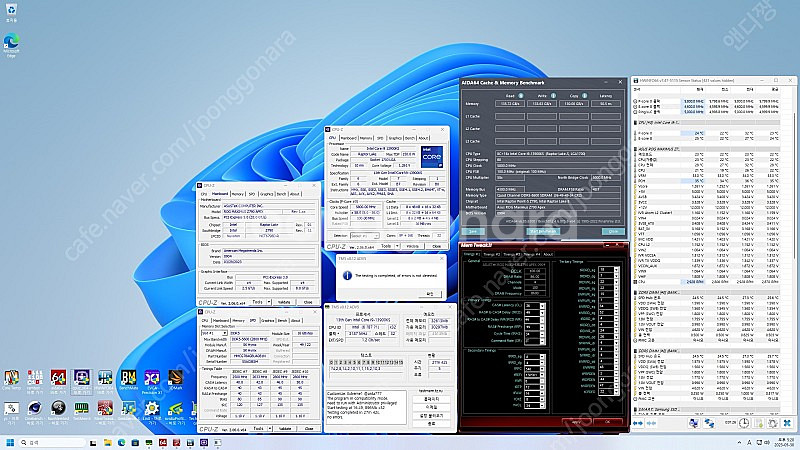Open Cycle Time (tRAS) dropdown in MemTweakIt

542,334
